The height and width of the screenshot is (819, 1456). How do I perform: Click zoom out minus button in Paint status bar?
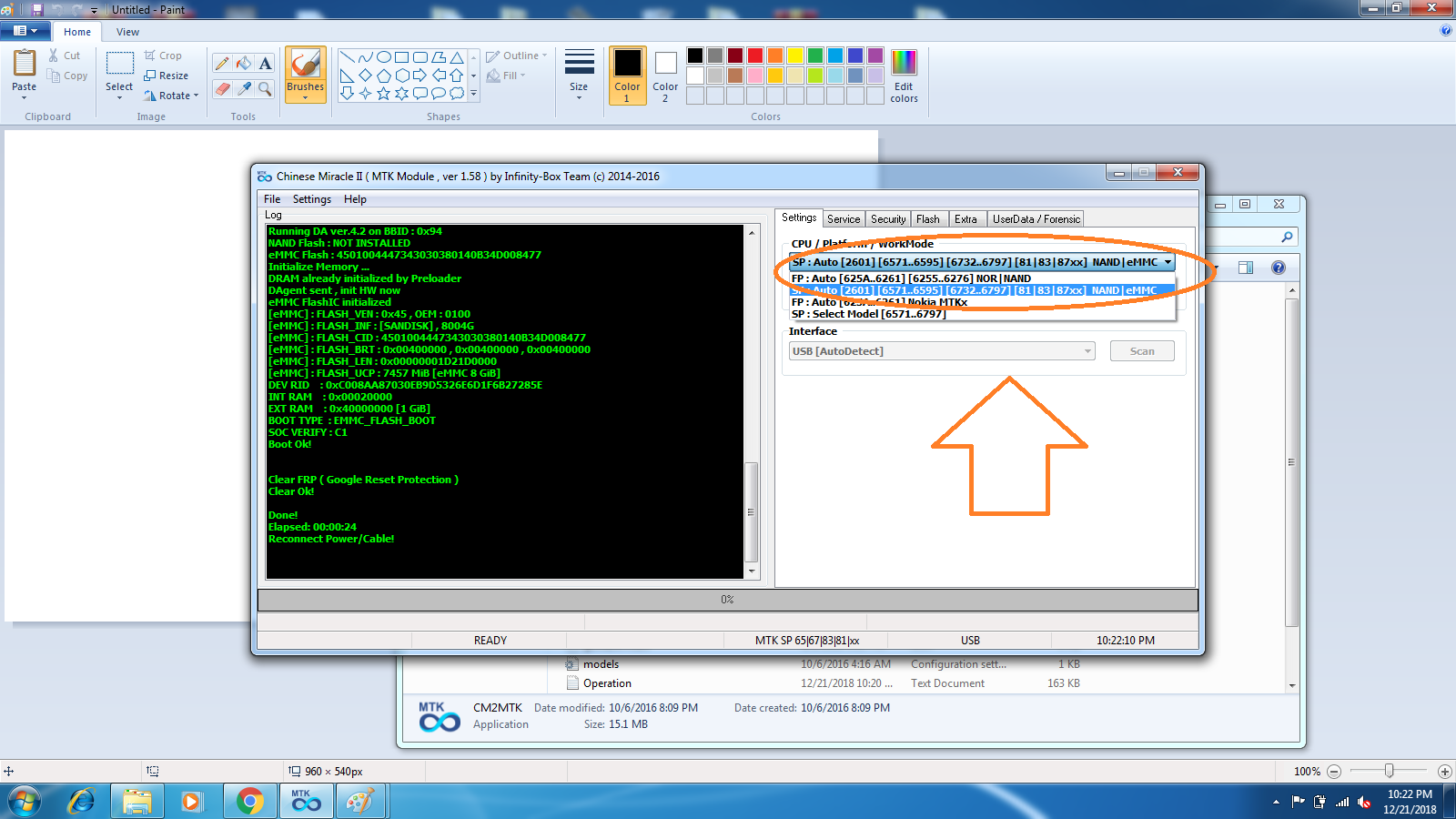pyautogui.click(x=1334, y=772)
